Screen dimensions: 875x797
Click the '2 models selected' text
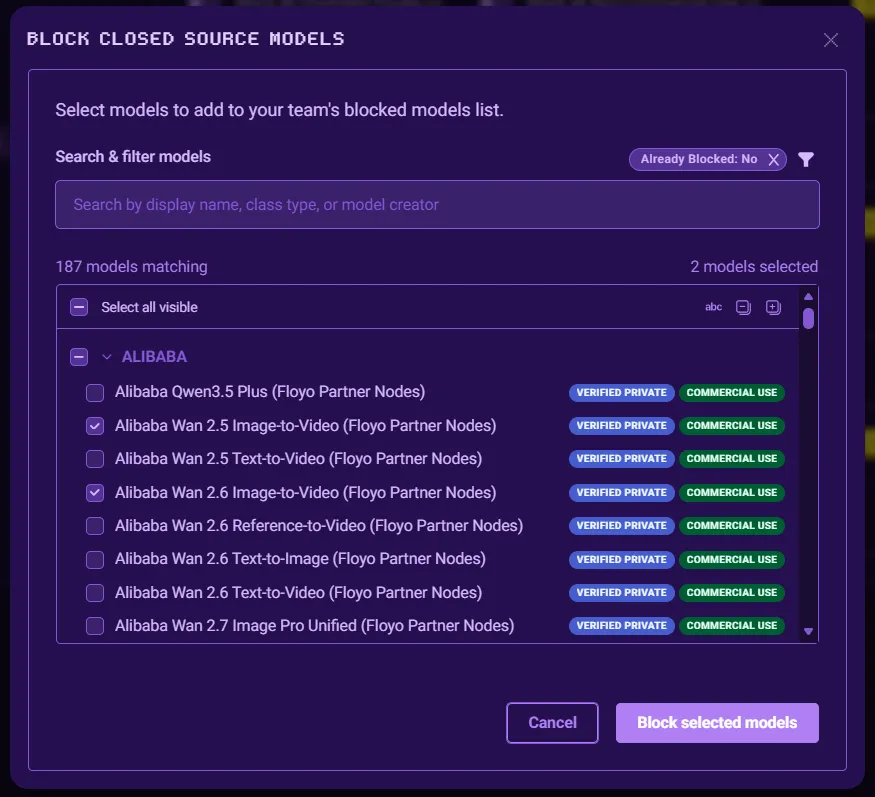(754, 267)
